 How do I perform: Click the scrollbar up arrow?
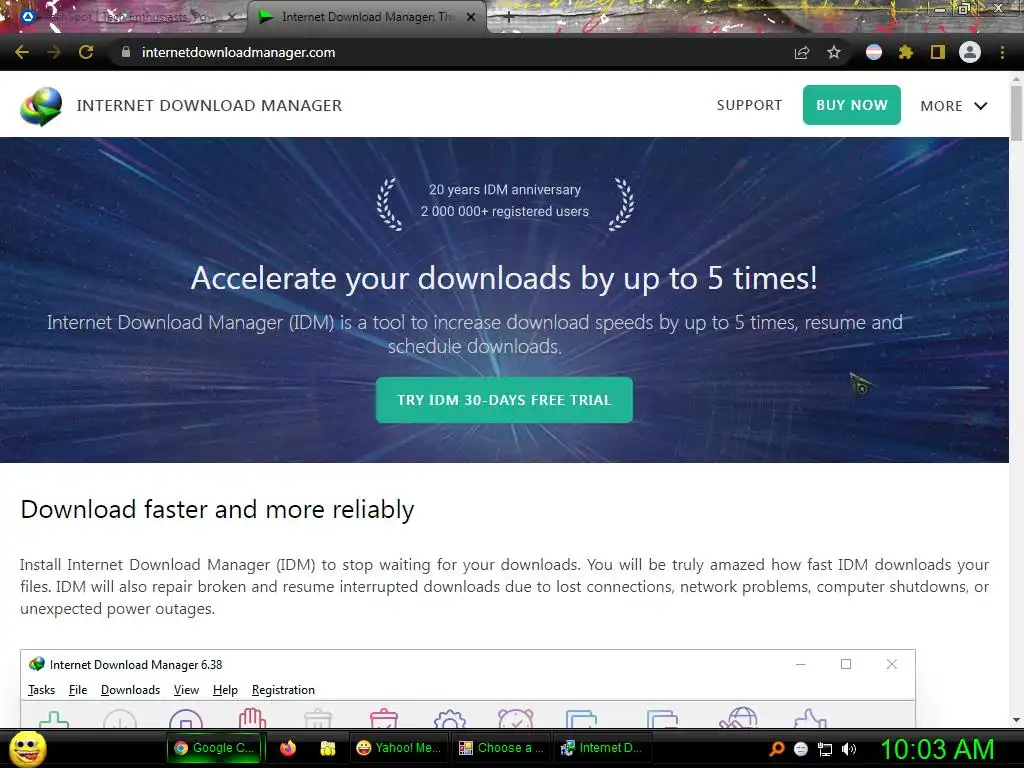[1016, 78]
